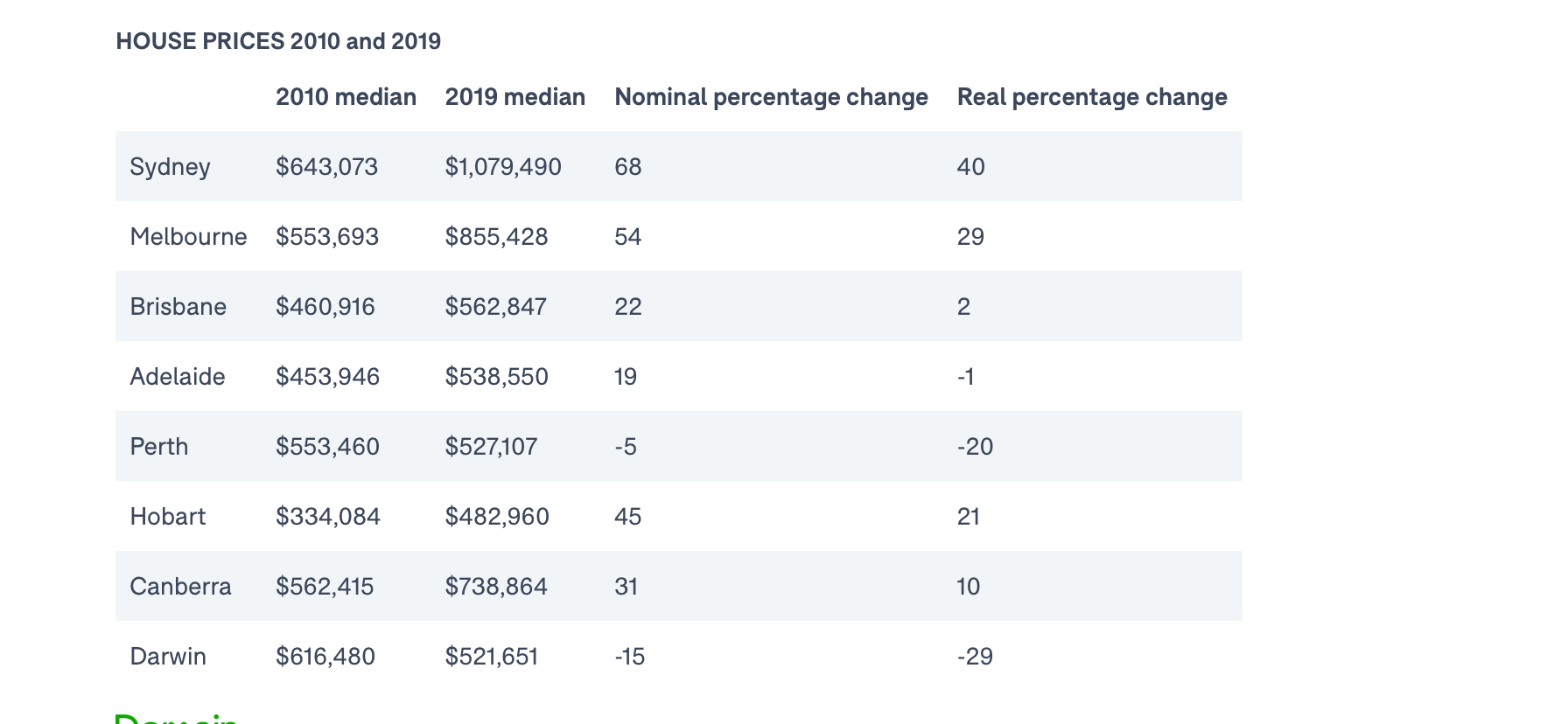Select the "Real percentage change" column header
Screen dimensions: 1568x724
pyautogui.click(x=1091, y=96)
